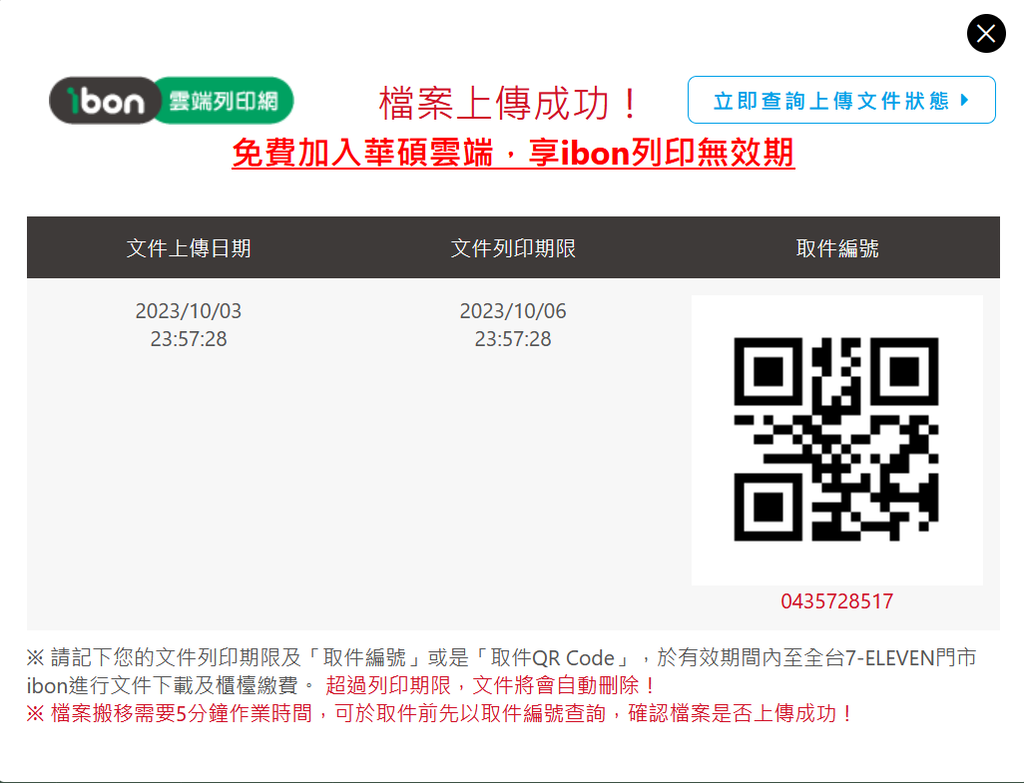Viewport: 1024px width, 784px height.
Task: Click the red note about 檔案搬移需要5分鐘
Action: point(439,713)
